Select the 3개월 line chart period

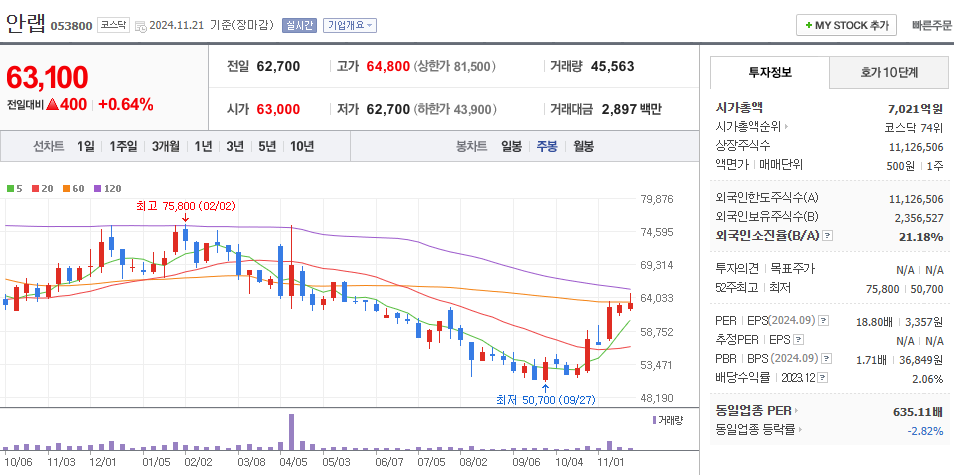[x=166, y=147]
